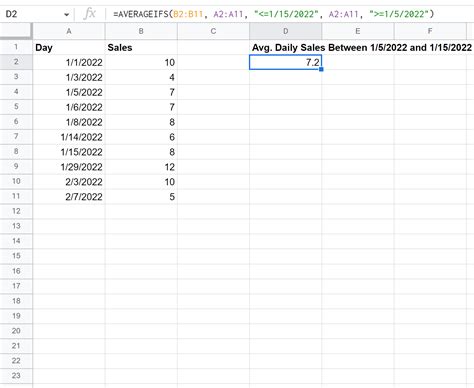Click the fx function icon
This screenshot has height=388, width=474.
89,14
